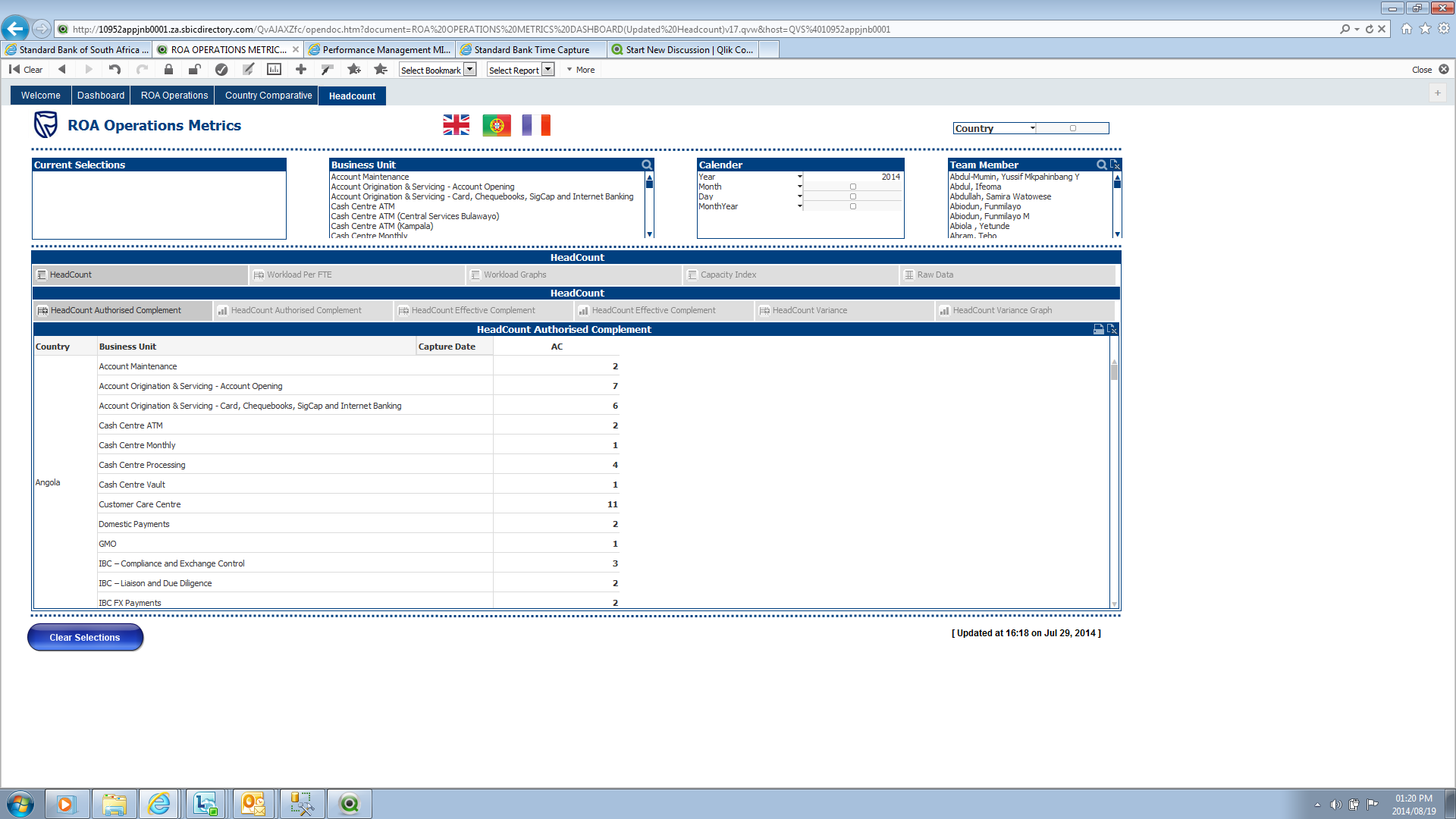This screenshot has height=819, width=1456.
Task: Select Abdul, Ifeoma in Team Member
Action: [975, 187]
